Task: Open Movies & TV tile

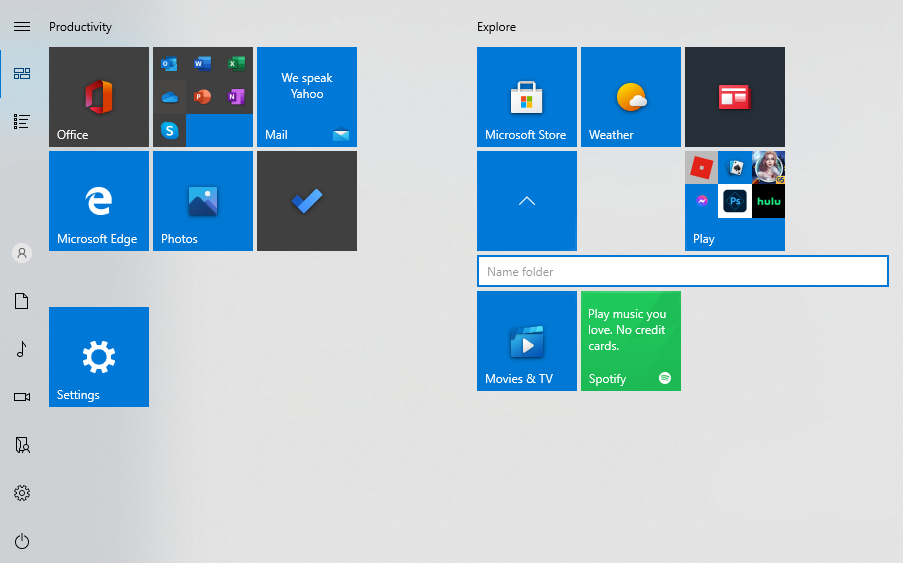Action: (x=526, y=341)
